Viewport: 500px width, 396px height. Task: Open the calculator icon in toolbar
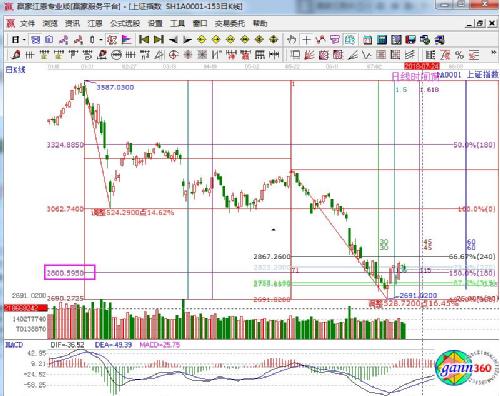382,40
